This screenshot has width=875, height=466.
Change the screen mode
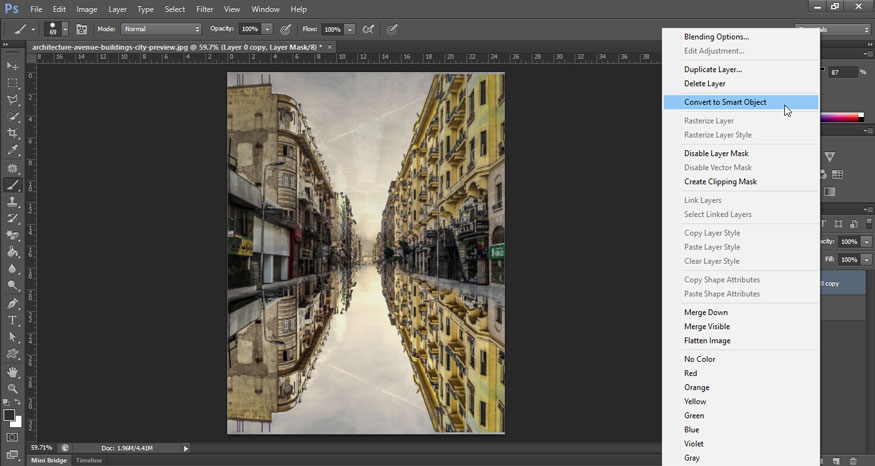pos(12,454)
